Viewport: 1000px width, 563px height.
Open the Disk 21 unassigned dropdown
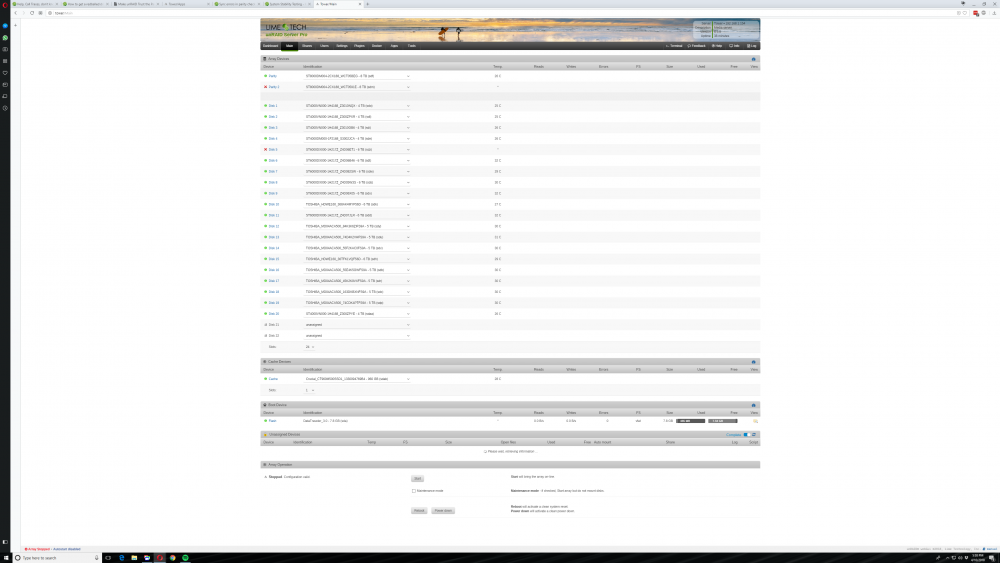pyautogui.click(x=357, y=325)
